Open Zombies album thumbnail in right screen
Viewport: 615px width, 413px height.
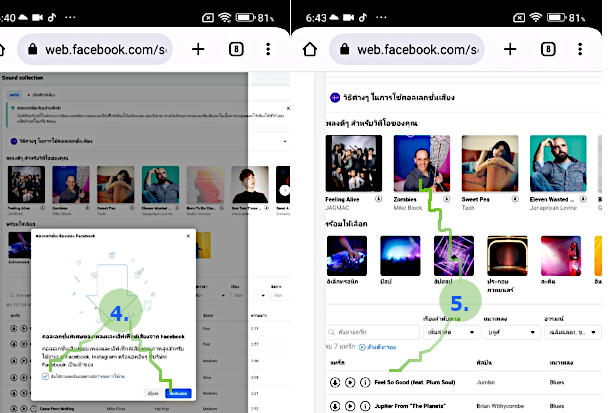(422, 163)
